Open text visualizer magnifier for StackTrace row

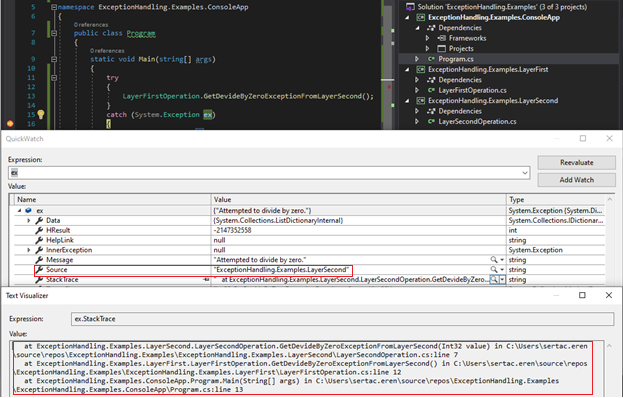493,280
